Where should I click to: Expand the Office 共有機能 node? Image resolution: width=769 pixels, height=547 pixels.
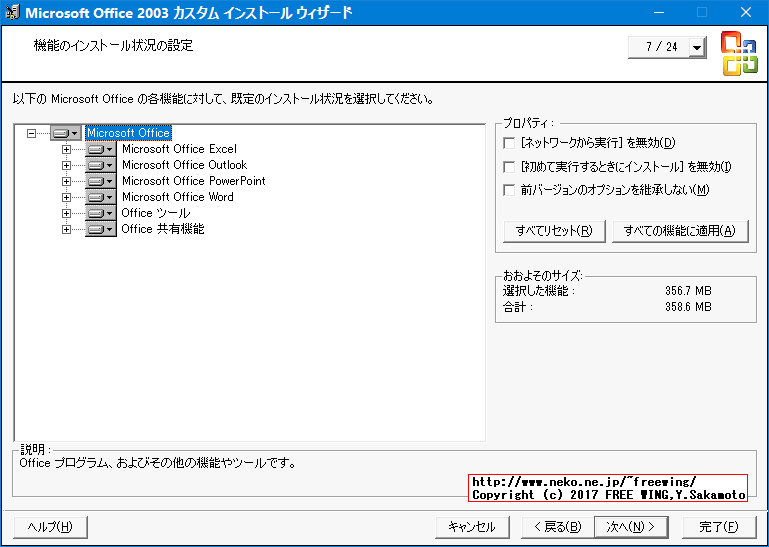(x=66, y=230)
